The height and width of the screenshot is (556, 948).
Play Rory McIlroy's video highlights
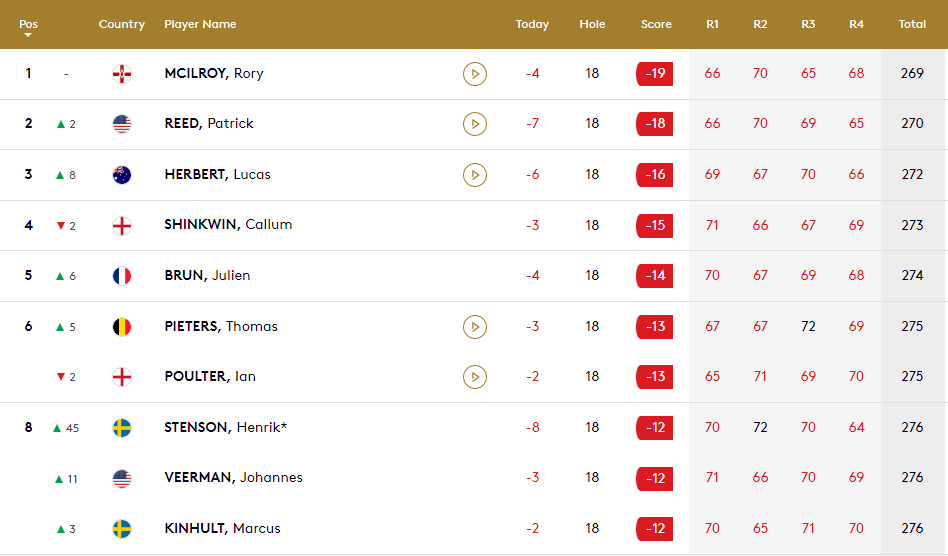pyautogui.click(x=475, y=74)
